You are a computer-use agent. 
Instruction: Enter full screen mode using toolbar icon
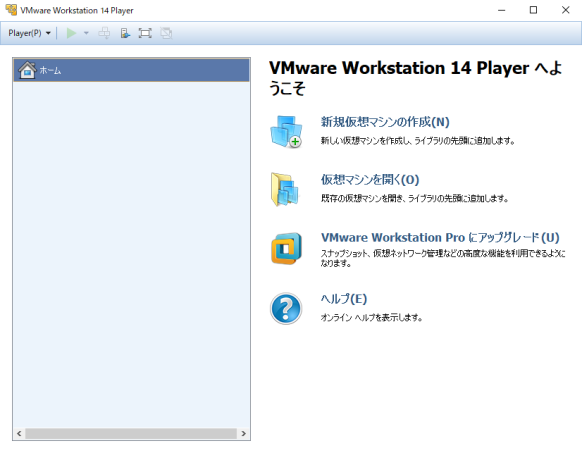point(145,33)
